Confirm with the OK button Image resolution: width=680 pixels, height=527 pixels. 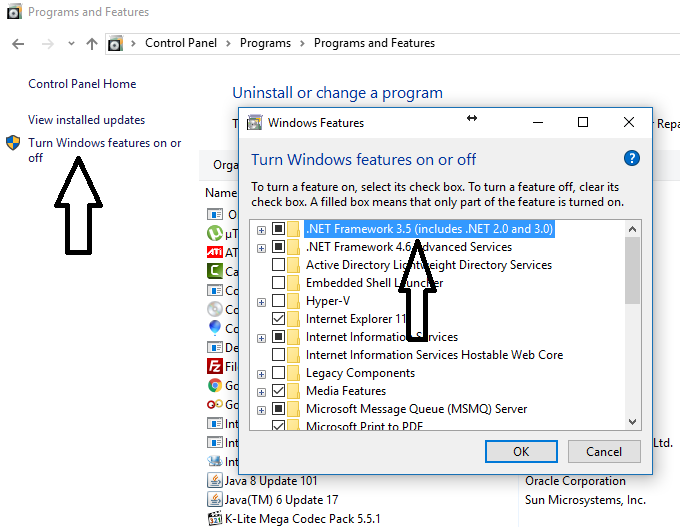pos(521,452)
